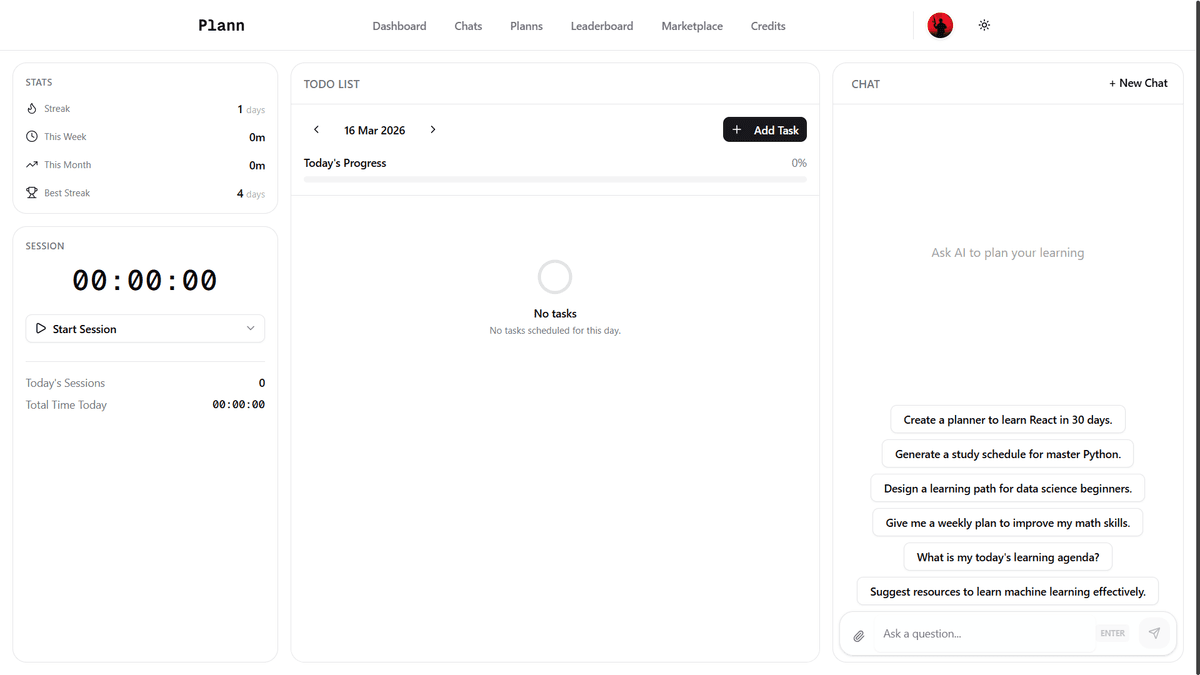
Task: Click the Plann logo
Action: click(221, 26)
